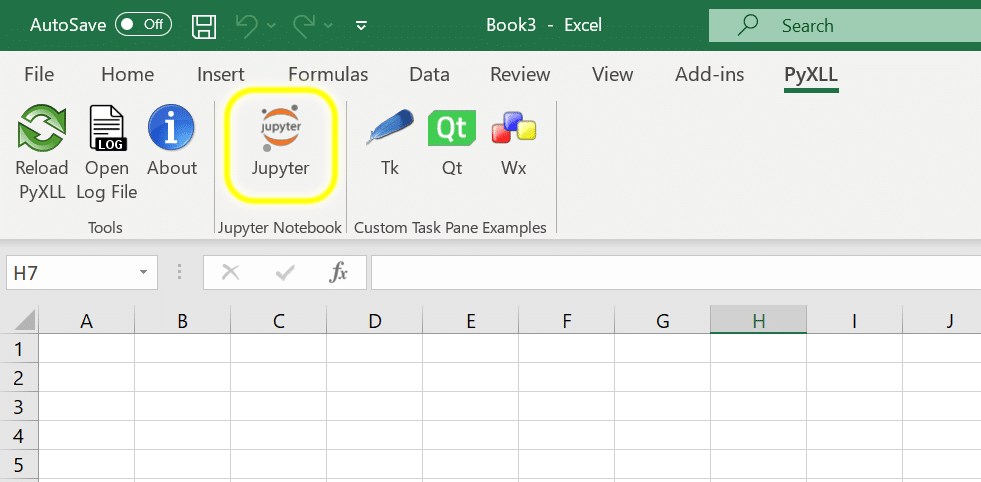This screenshot has width=981, height=482.
Task: Open the Customize Quick Access Toolbar dropdown
Action: 361,25
